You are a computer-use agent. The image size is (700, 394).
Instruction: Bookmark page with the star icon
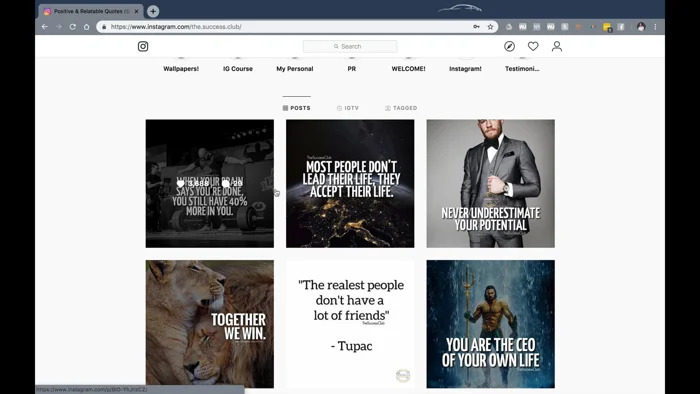[490, 27]
